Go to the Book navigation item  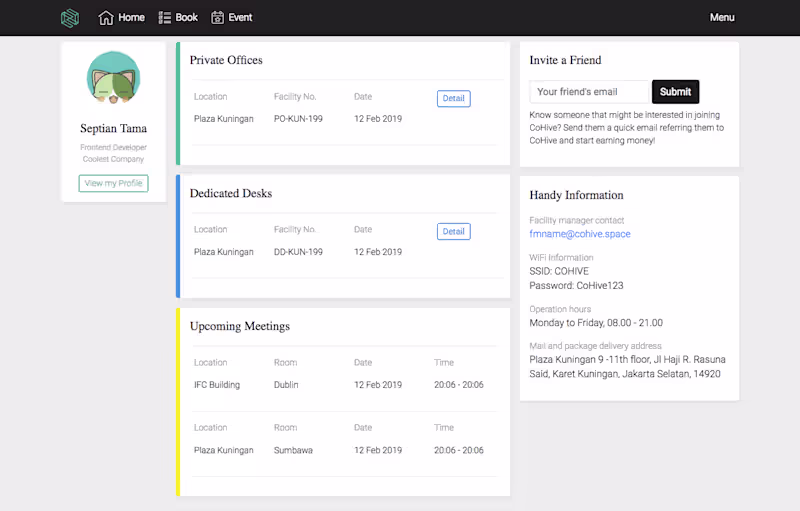pos(186,18)
